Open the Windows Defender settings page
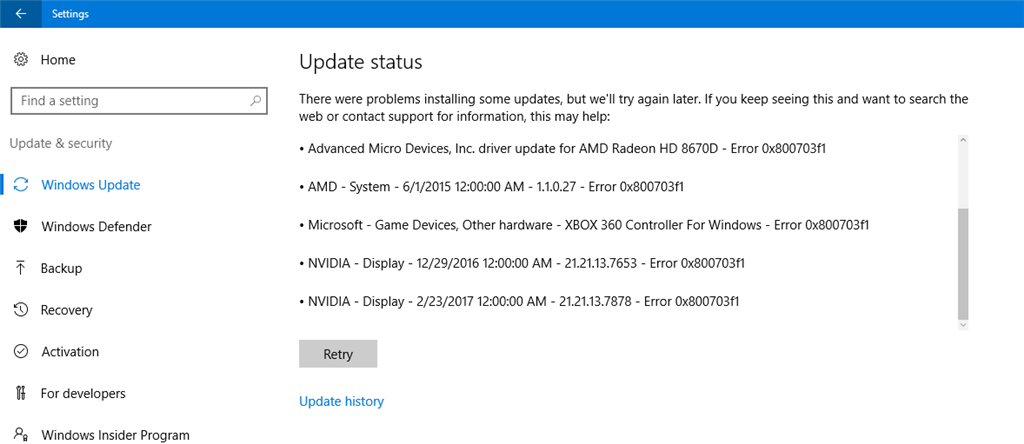The height and width of the screenshot is (444, 1024). coord(97,227)
